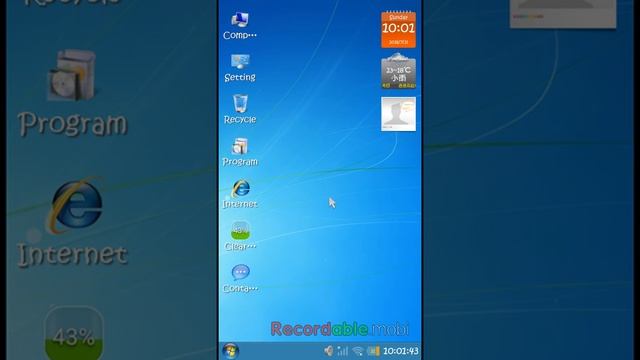
Task: Click the Wi-Fi tray icon
Action: coord(358,351)
